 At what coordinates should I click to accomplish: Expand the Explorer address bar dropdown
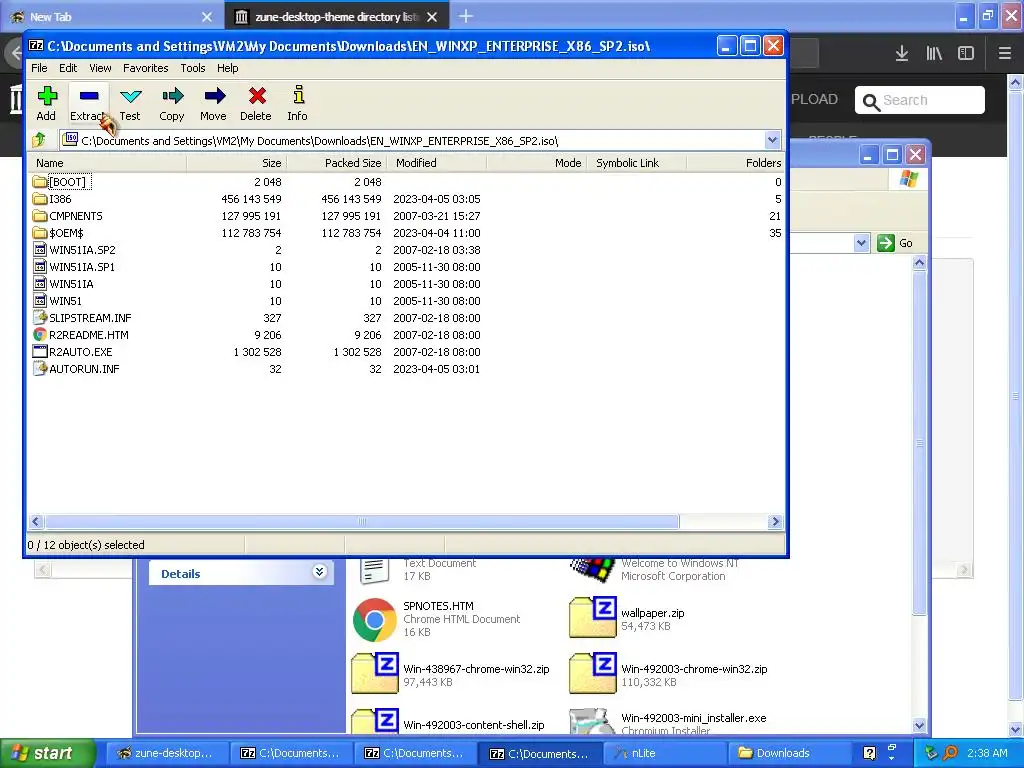(x=861, y=243)
